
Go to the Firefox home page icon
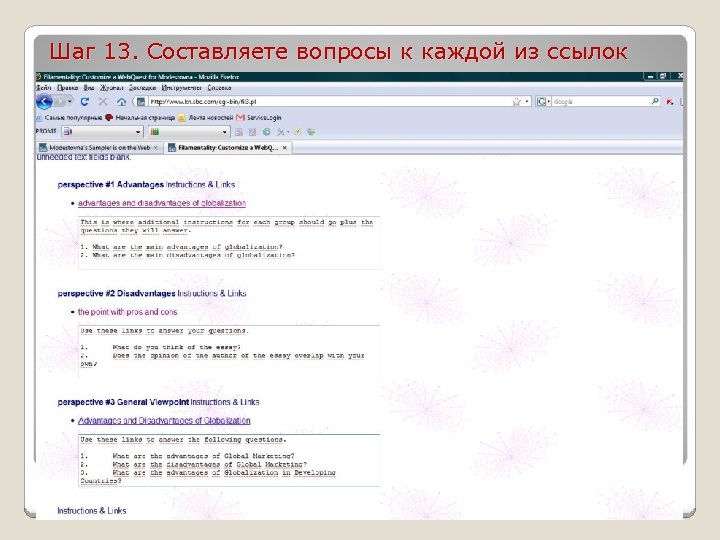(x=121, y=101)
